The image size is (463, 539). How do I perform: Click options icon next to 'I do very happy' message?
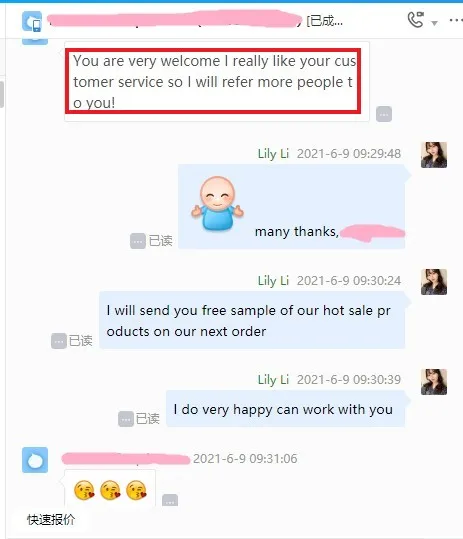126,419
